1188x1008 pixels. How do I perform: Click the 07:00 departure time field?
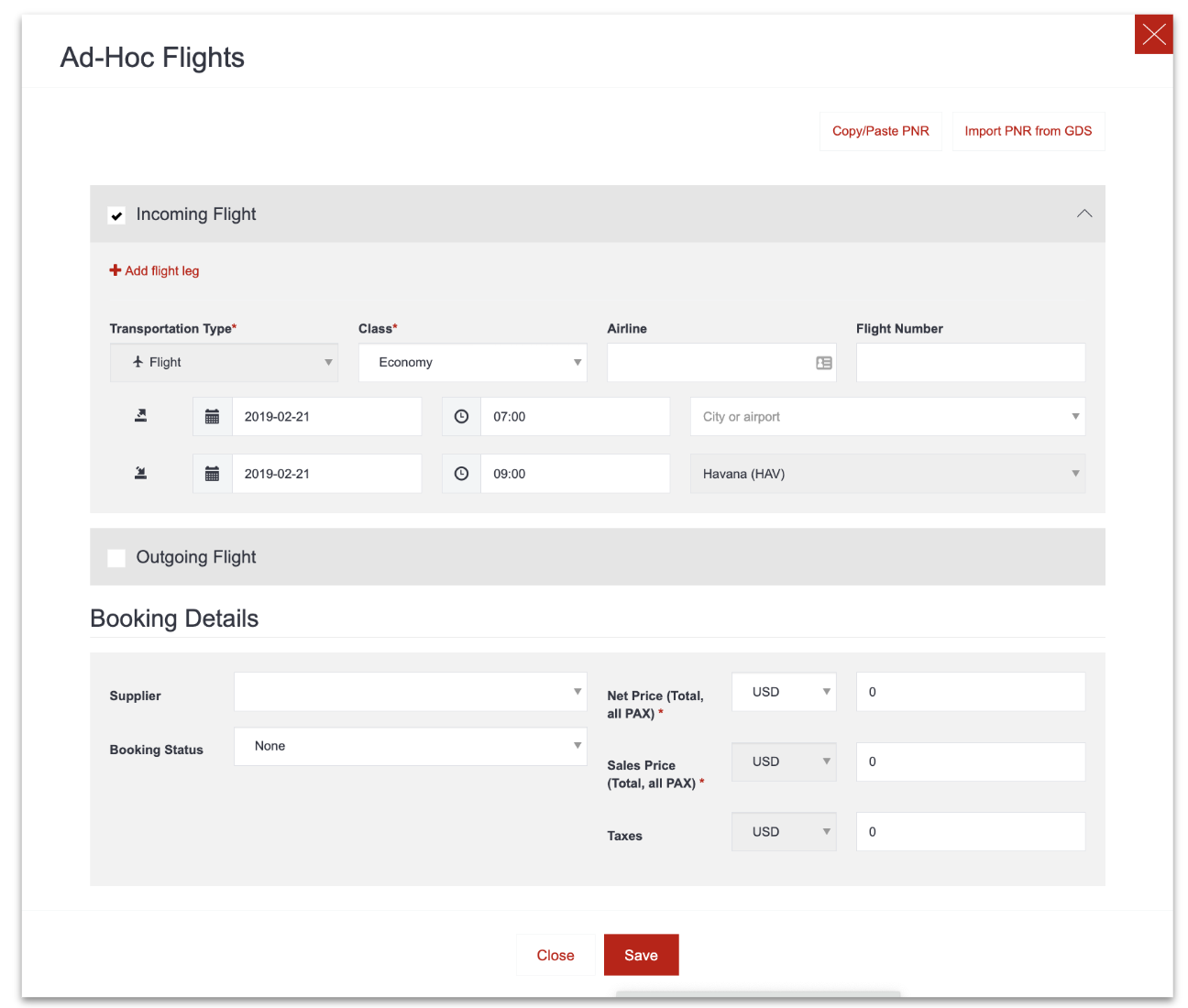[x=575, y=416]
